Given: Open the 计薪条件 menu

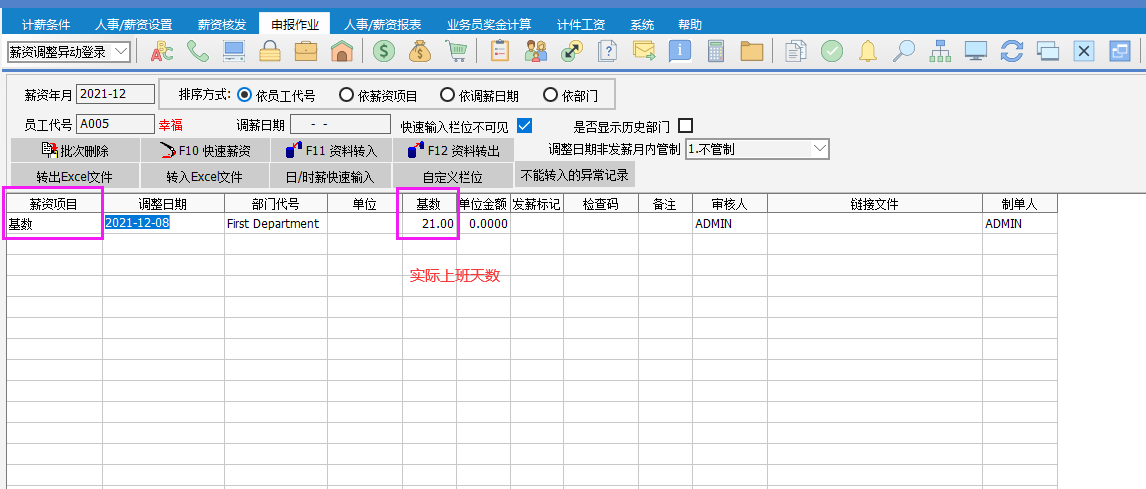Looking at the screenshot, I should tap(46, 24).
